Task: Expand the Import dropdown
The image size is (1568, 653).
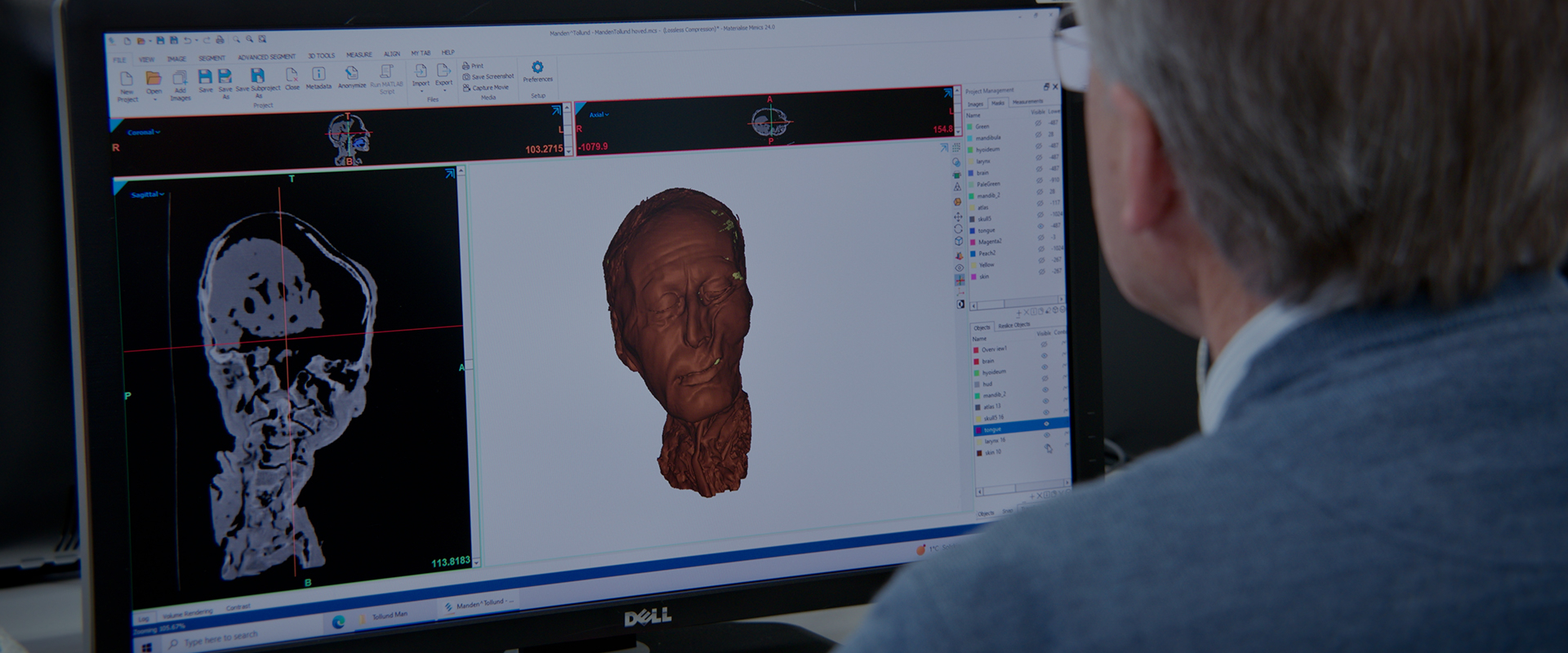Action: pyautogui.click(x=421, y=91)
